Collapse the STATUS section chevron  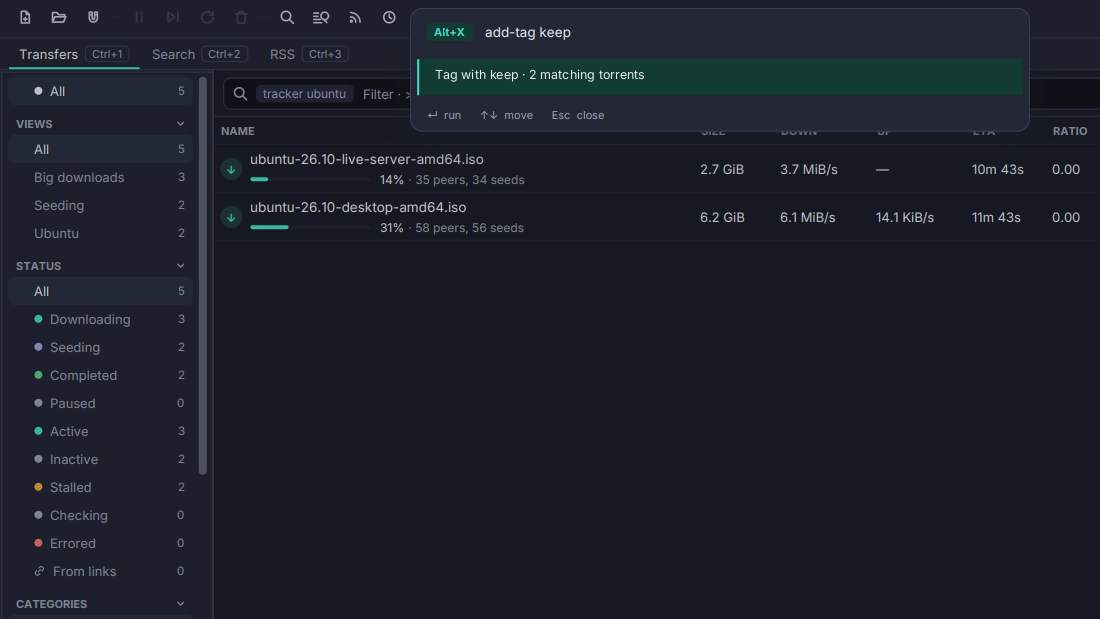pyautogui.click(x=180, y=266)
